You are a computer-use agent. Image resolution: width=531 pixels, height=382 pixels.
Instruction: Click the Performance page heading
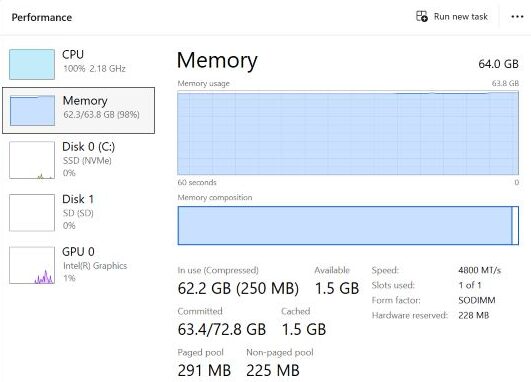42,17
